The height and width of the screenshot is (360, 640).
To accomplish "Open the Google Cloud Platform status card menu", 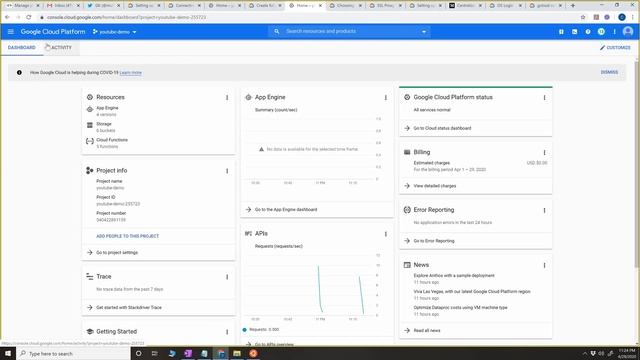I will [544, 98].
